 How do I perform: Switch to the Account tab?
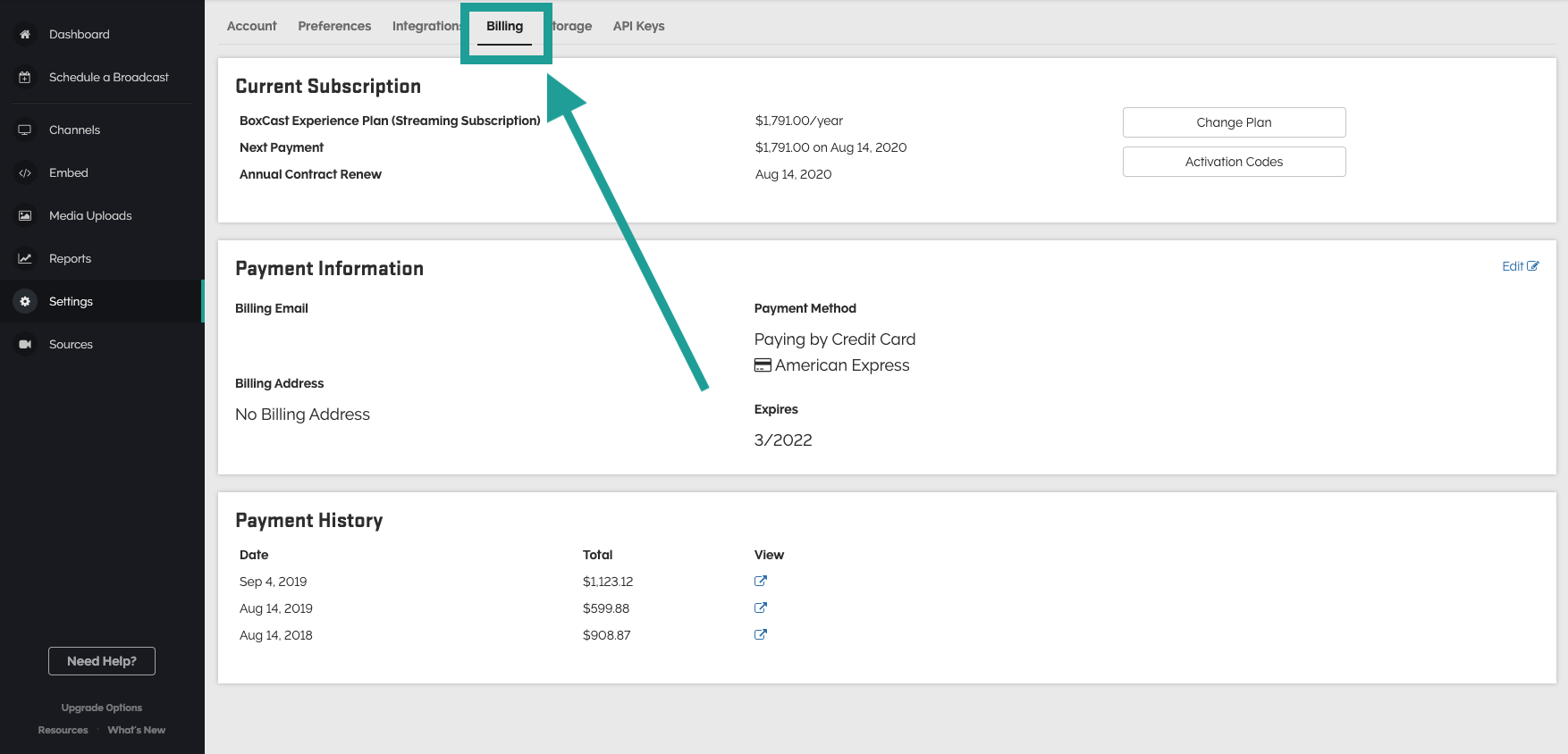pyautogui.click(x=251, y=26)
